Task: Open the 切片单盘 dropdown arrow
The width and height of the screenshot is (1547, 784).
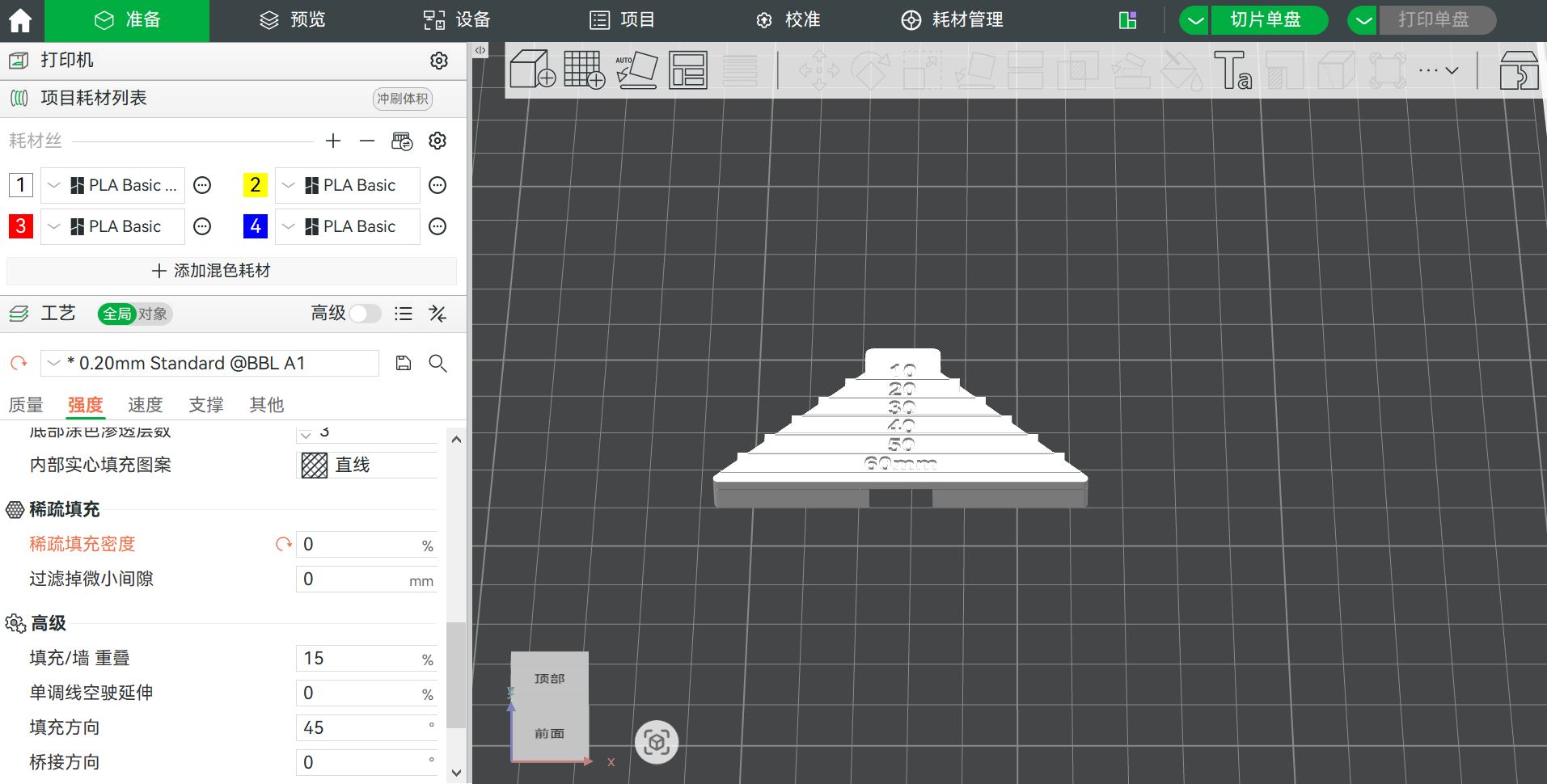Action: tap(1194, 20)
